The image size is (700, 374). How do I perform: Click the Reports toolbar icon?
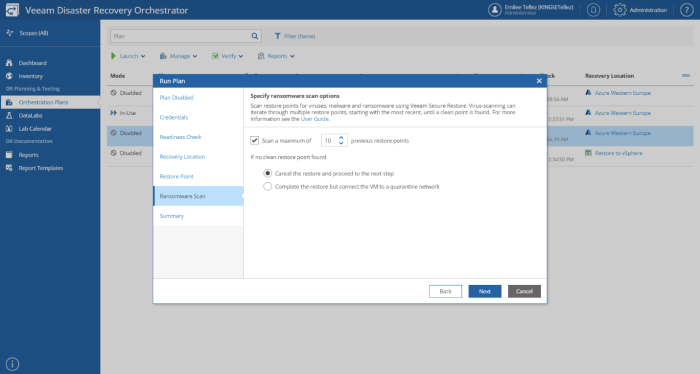(261, 56)
